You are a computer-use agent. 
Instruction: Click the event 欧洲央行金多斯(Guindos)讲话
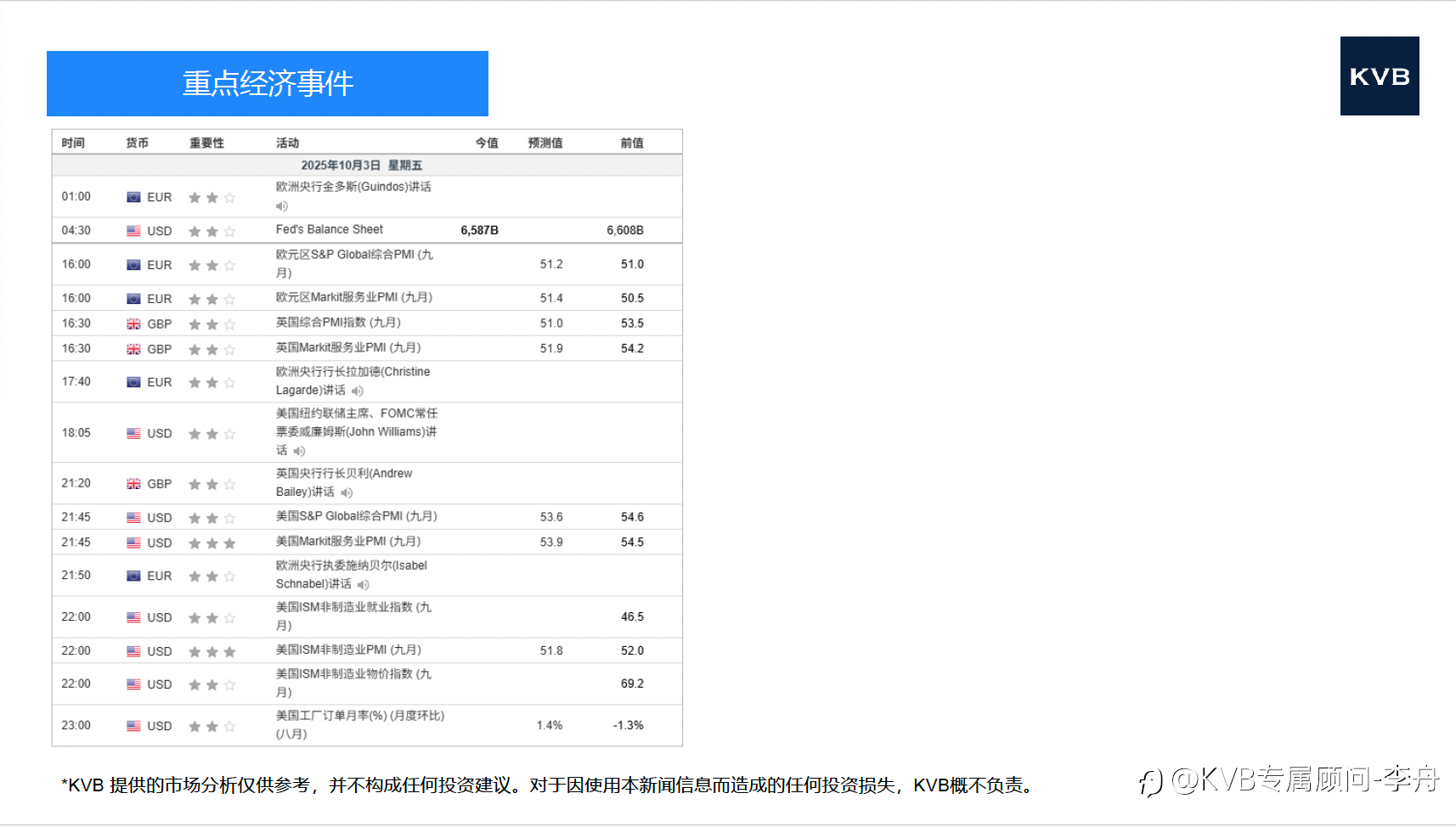pos(353,187)
